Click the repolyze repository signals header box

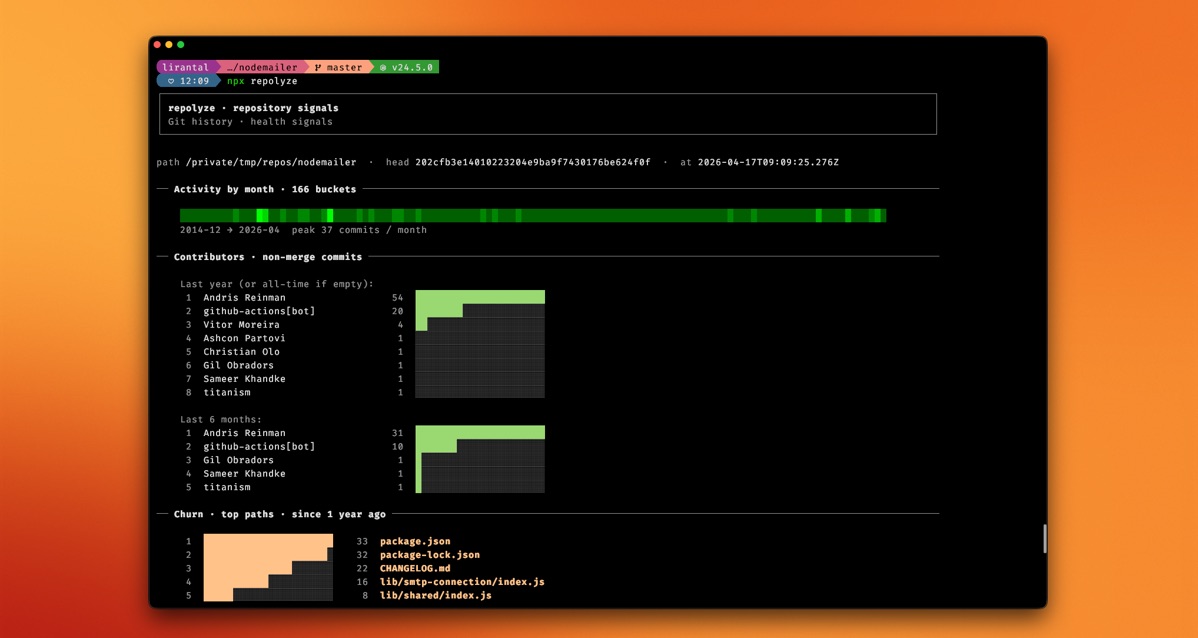click(x=547, y=114)
